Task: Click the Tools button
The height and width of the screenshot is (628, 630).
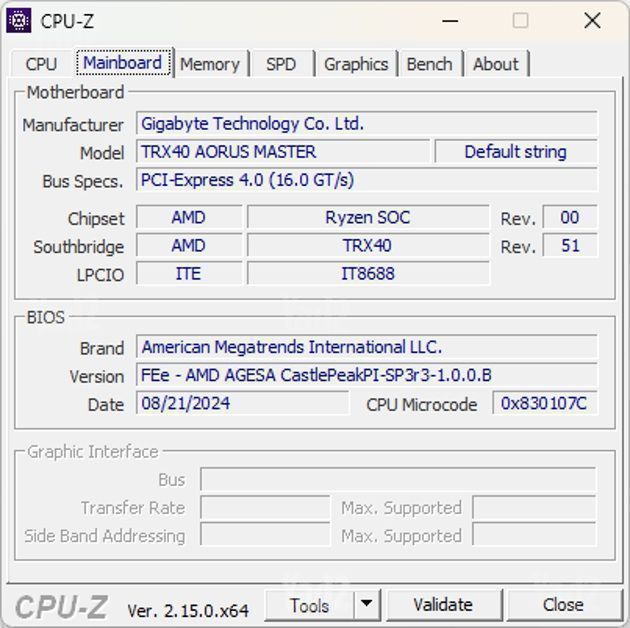Action: click(309, 605)
